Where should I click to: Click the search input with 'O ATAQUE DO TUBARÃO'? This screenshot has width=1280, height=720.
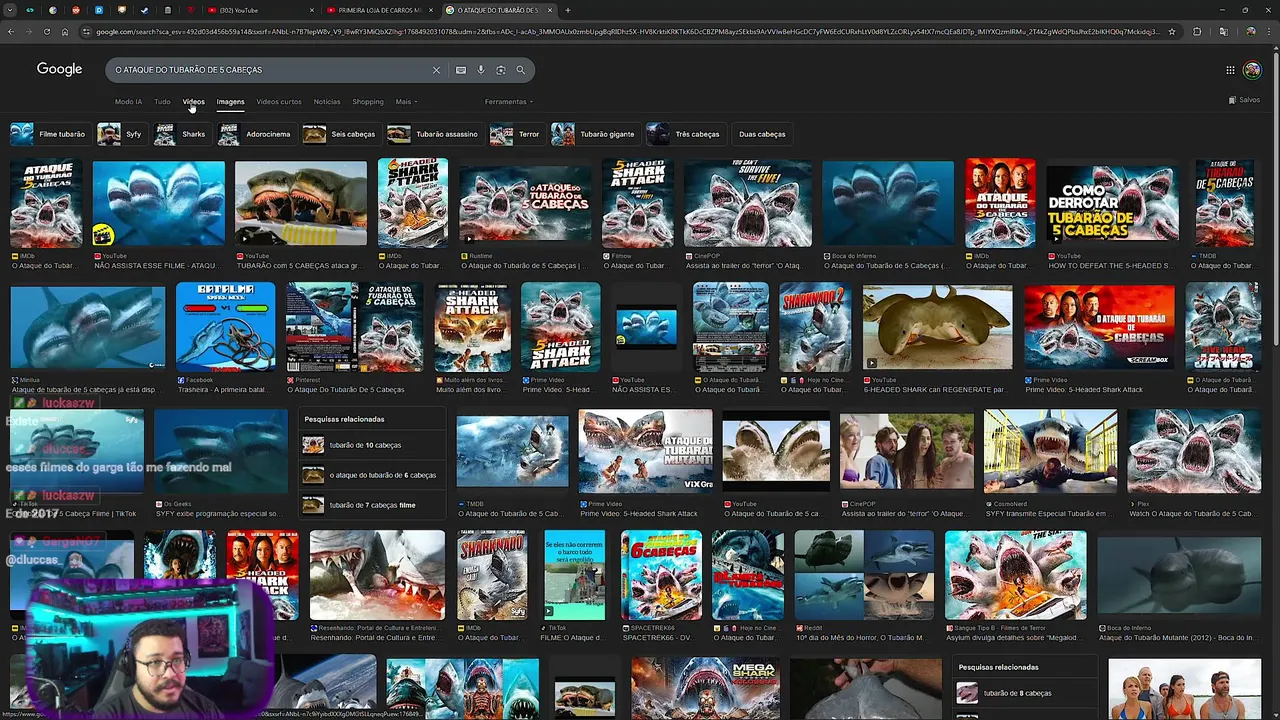pos(270,70)
